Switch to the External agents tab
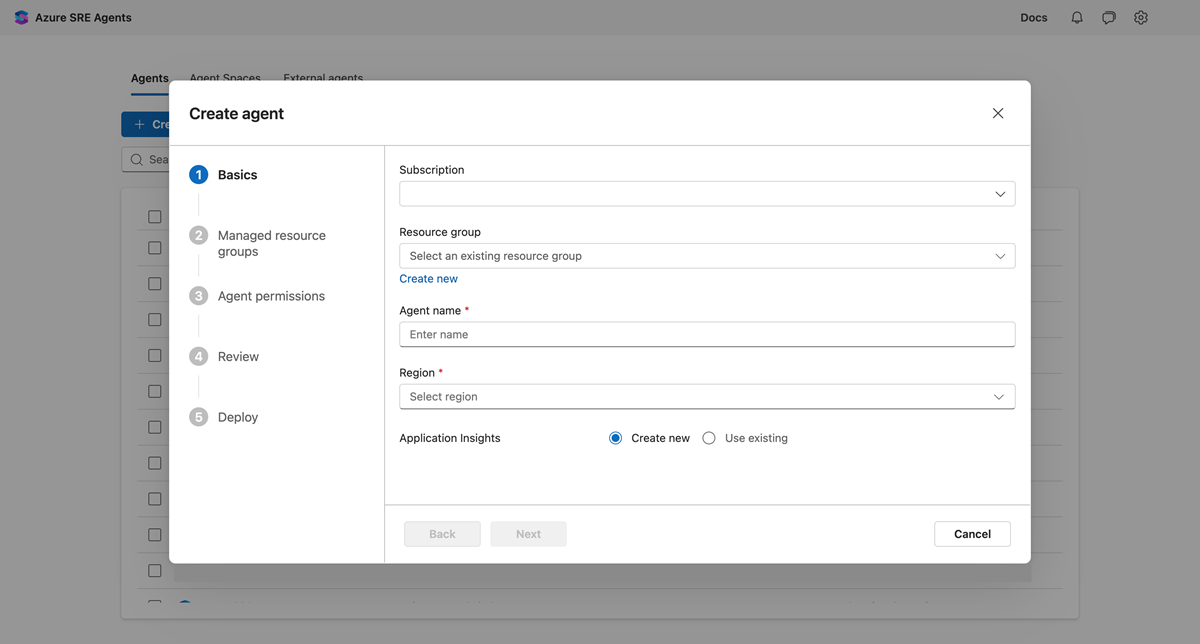This screenshot has height=644, width=1200. pyautogui.click(x=323, y=77)
